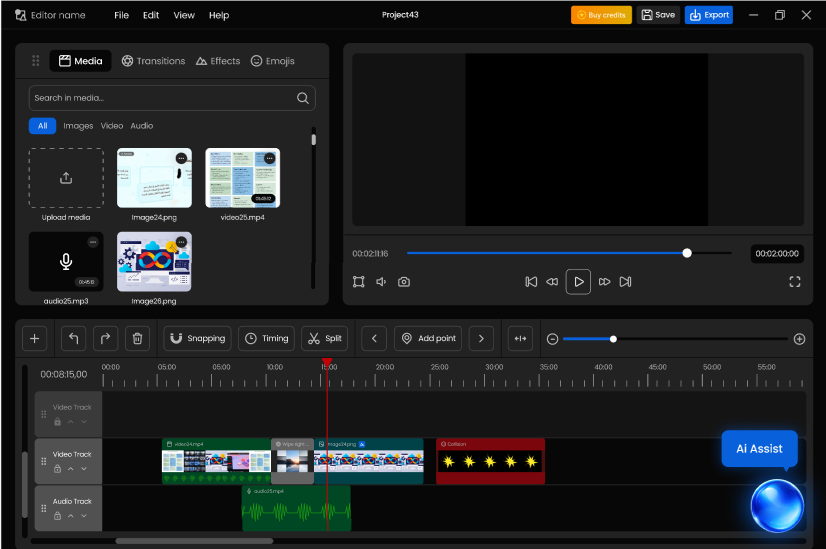The image size is (826, 549).
Task: Switch to the Emojis tab
Action: pos(272,61)
